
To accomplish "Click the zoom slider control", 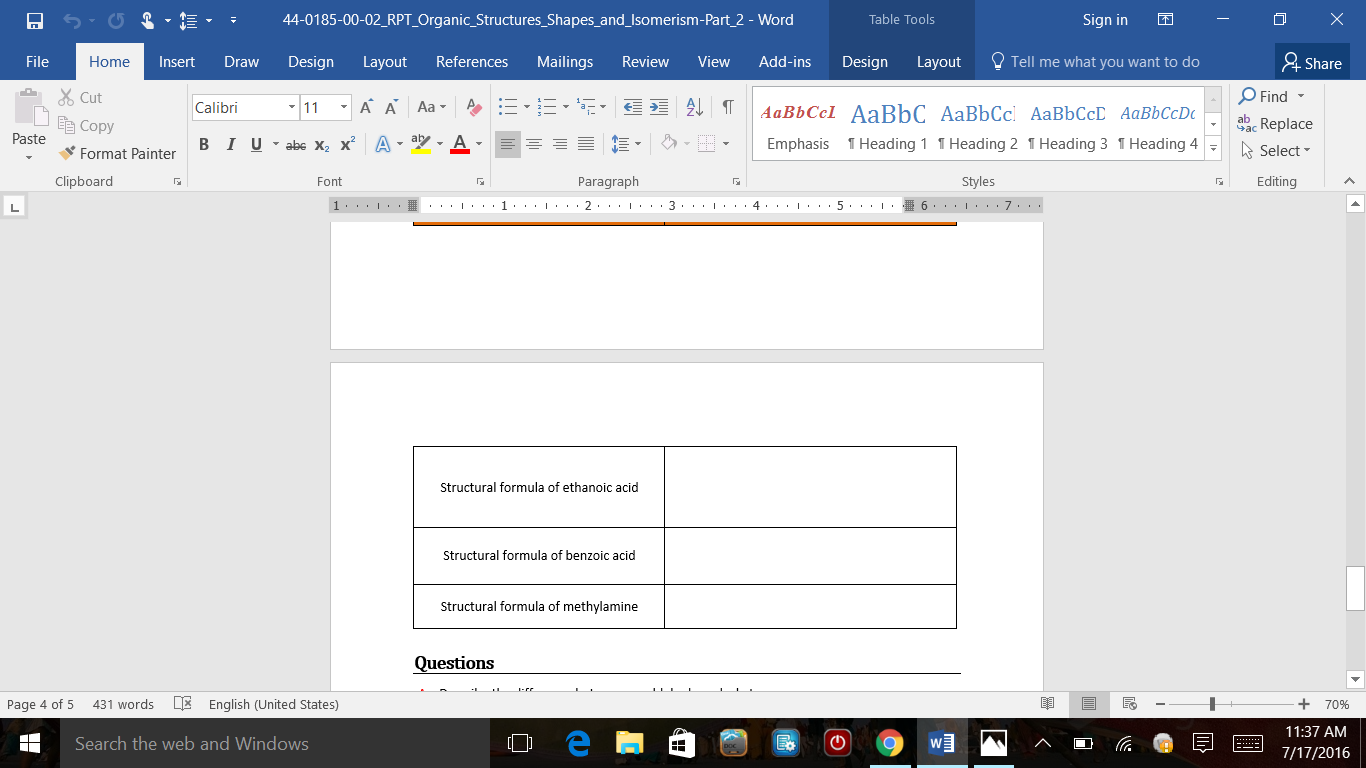I will coord(1212,704).
